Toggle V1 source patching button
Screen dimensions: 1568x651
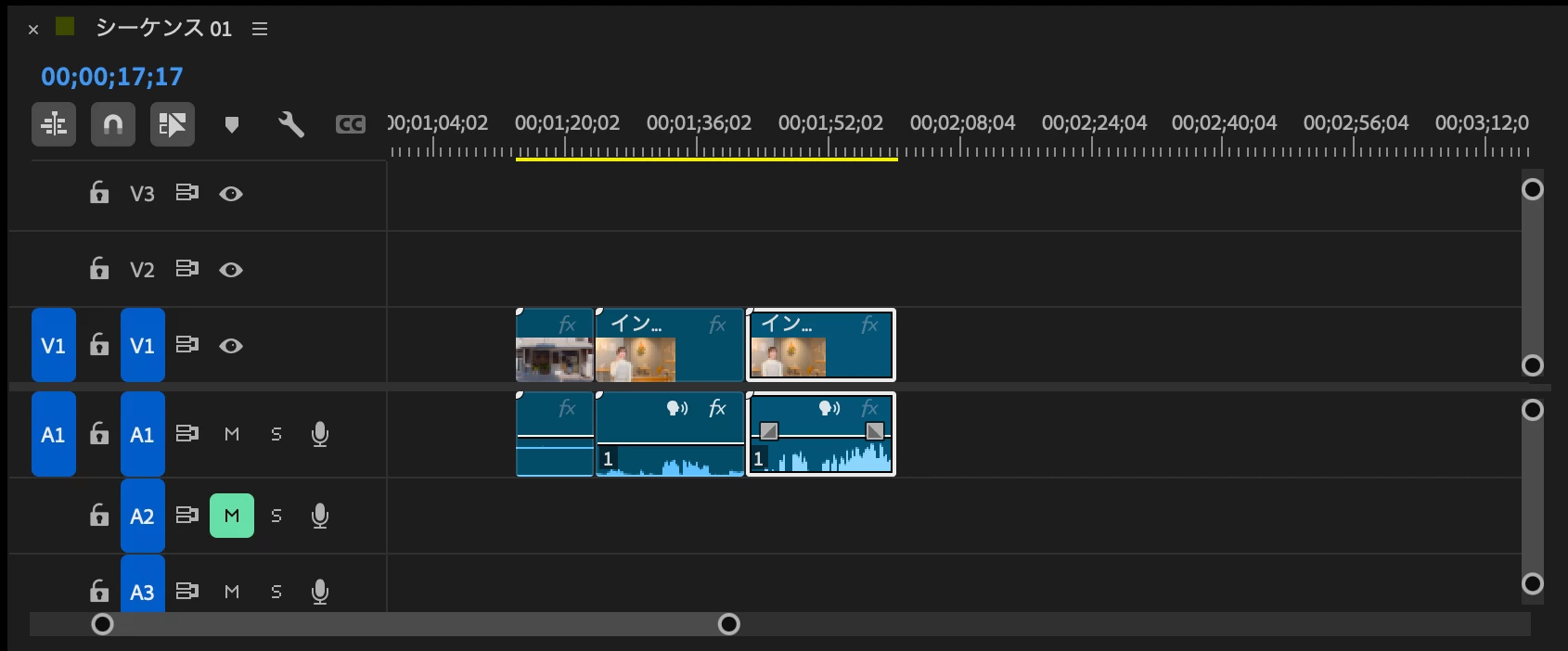coord(54,345)
